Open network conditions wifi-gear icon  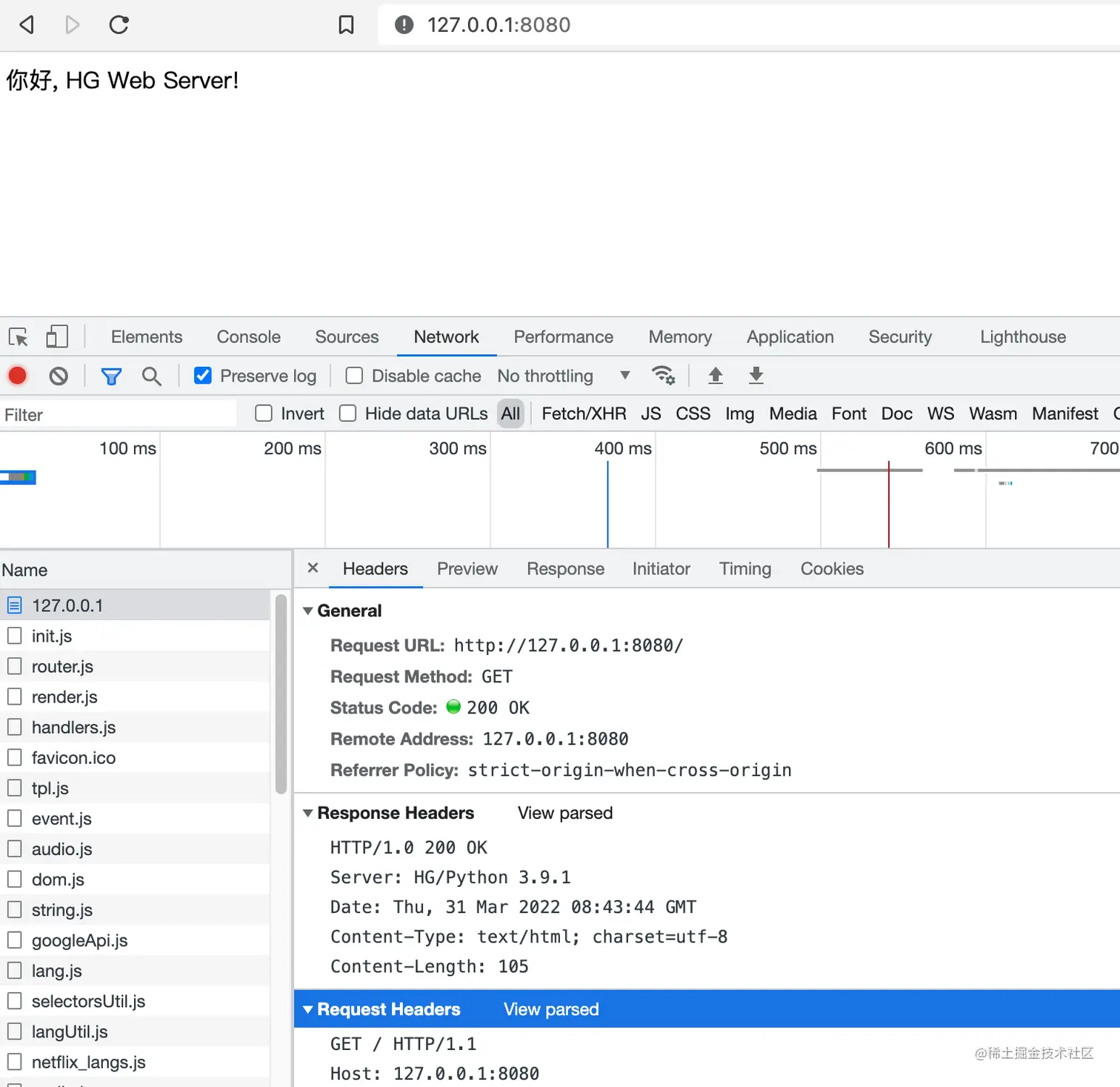663,376
